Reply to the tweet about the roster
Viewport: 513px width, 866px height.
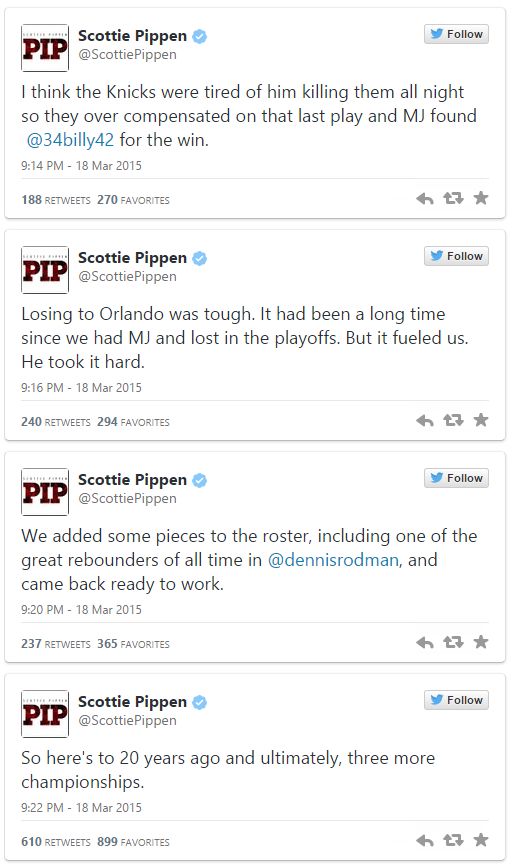tap(425, 642)
